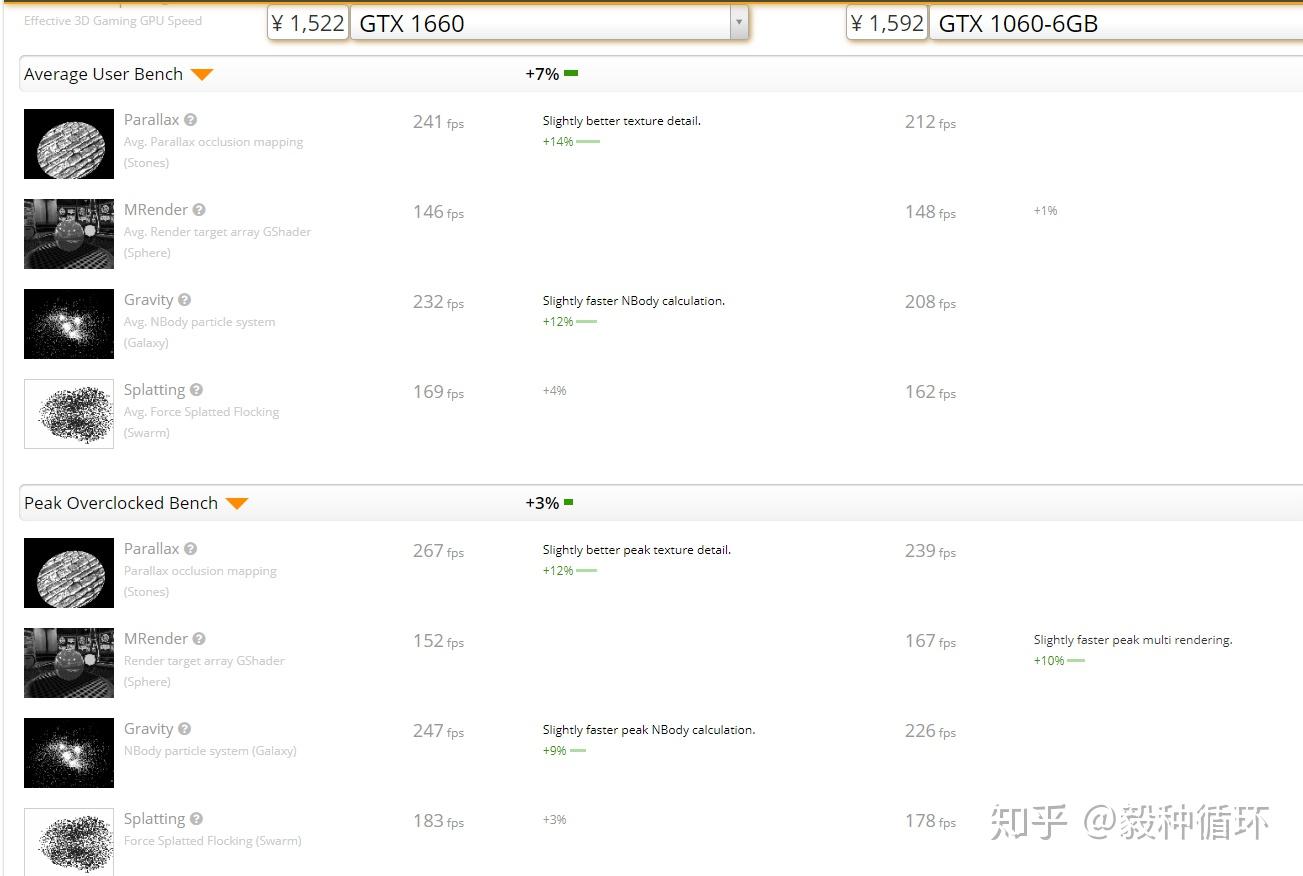Click the Stones thumbnail for Parallax in Peak Overclocked Bench
1303x876 pixels.
[x=69, y=573]
